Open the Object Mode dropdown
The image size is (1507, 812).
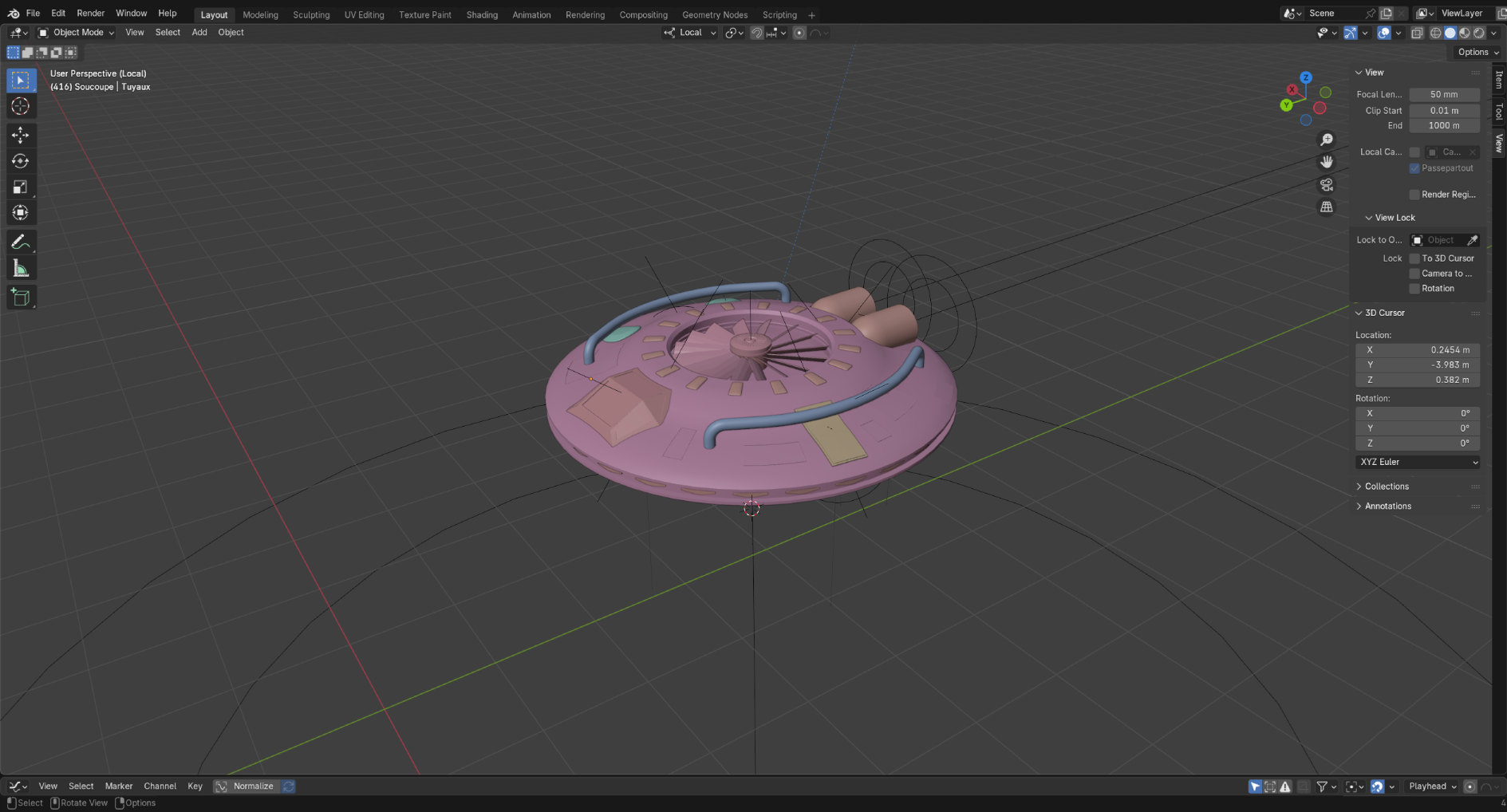pyautogui.click(x=77, y=33)
